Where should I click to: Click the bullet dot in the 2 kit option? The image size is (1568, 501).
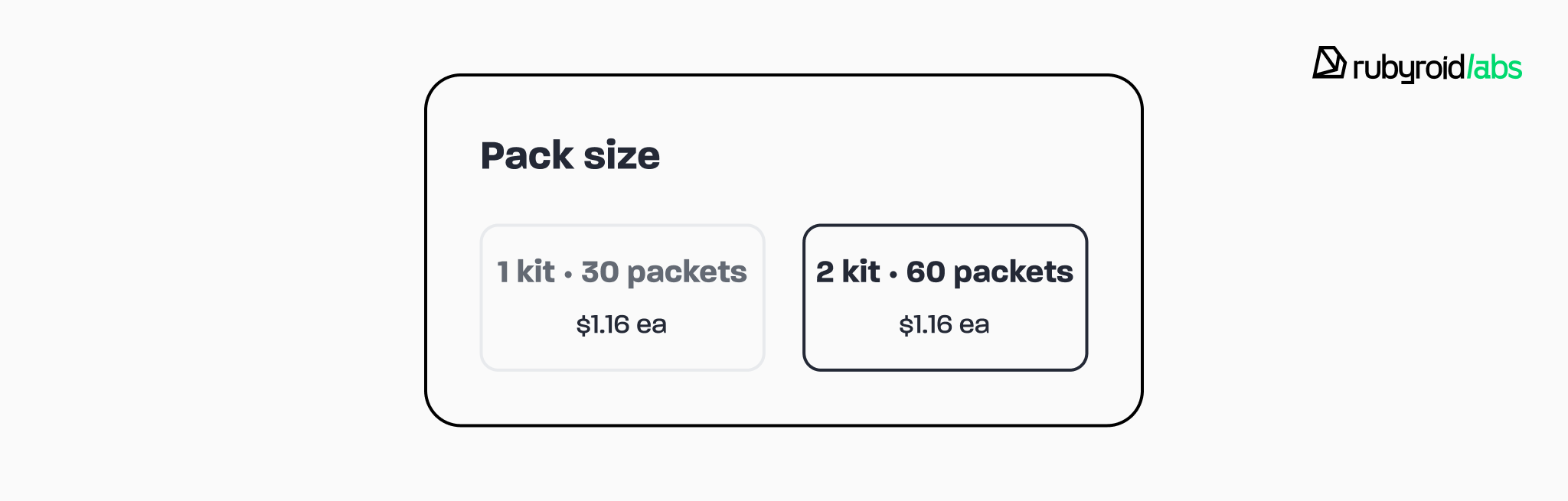[x=893, y=275]
